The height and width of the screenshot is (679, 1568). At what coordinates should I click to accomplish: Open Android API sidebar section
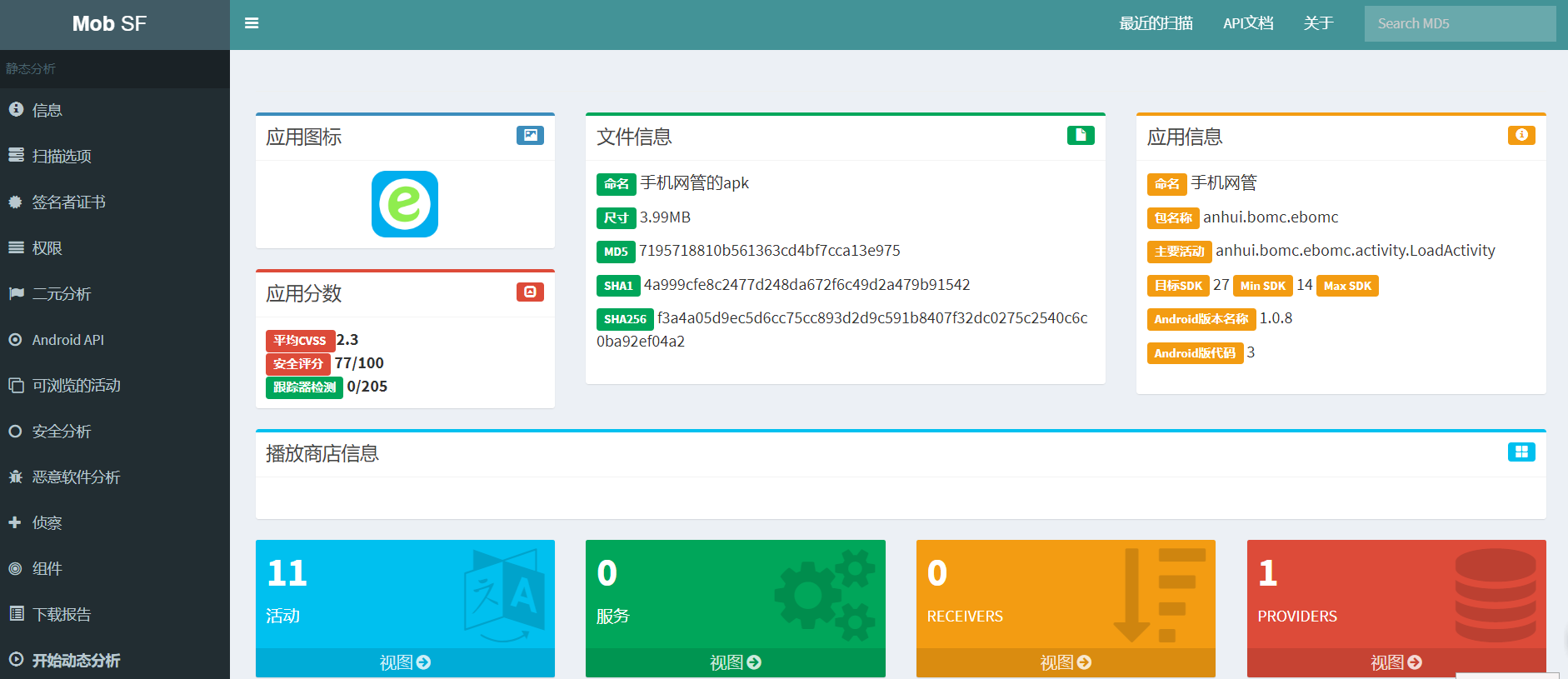pos(67,339)
